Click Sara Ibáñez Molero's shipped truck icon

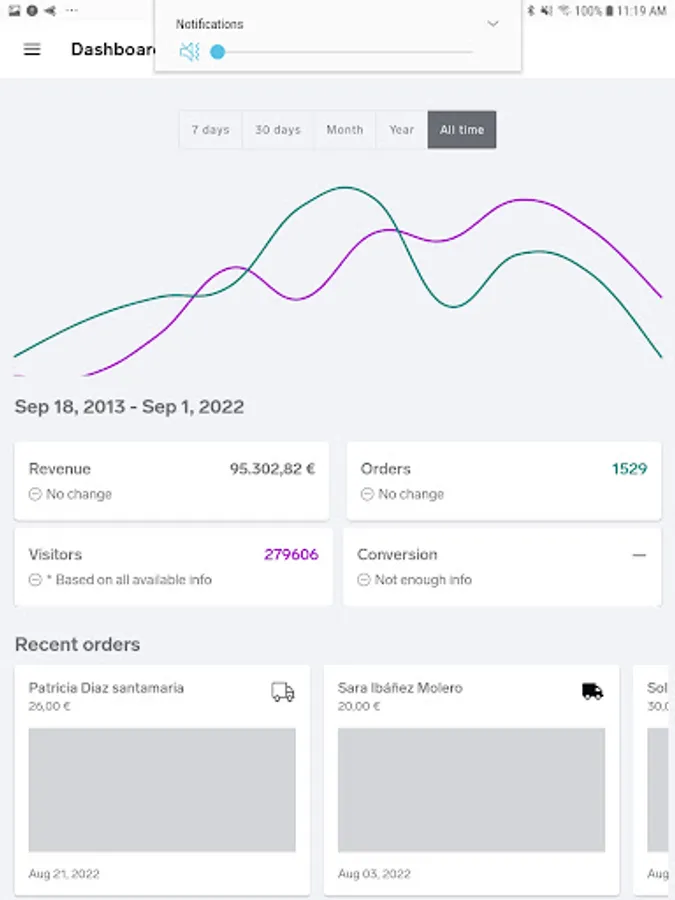coord(593,691)
